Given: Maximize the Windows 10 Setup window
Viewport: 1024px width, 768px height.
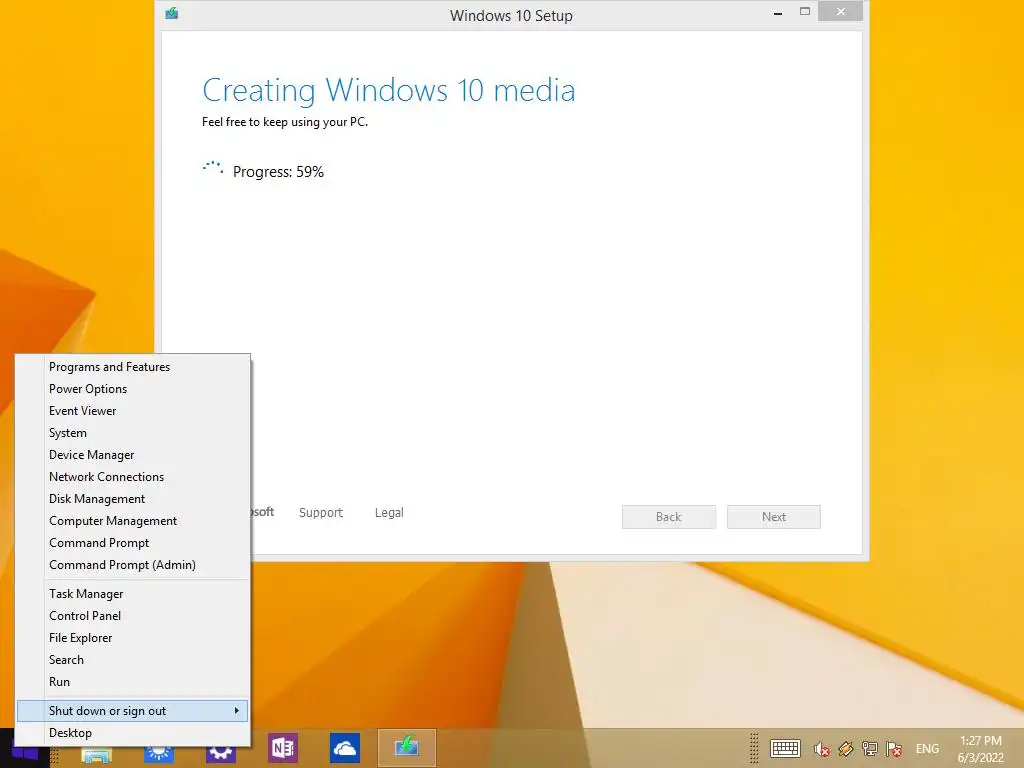Looking at the screenshot, I should point(805,12).
